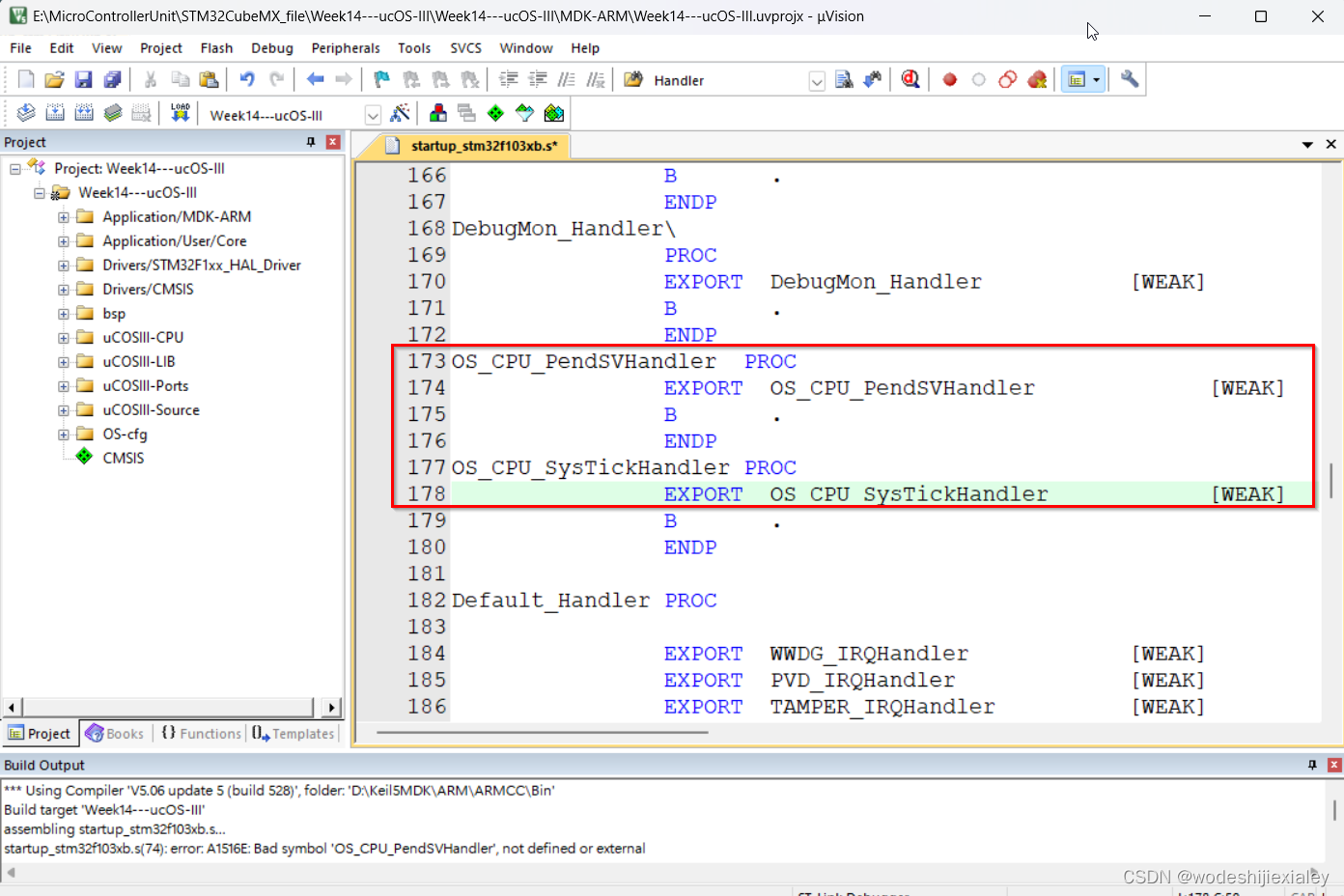Save the current file

point(84,80)
